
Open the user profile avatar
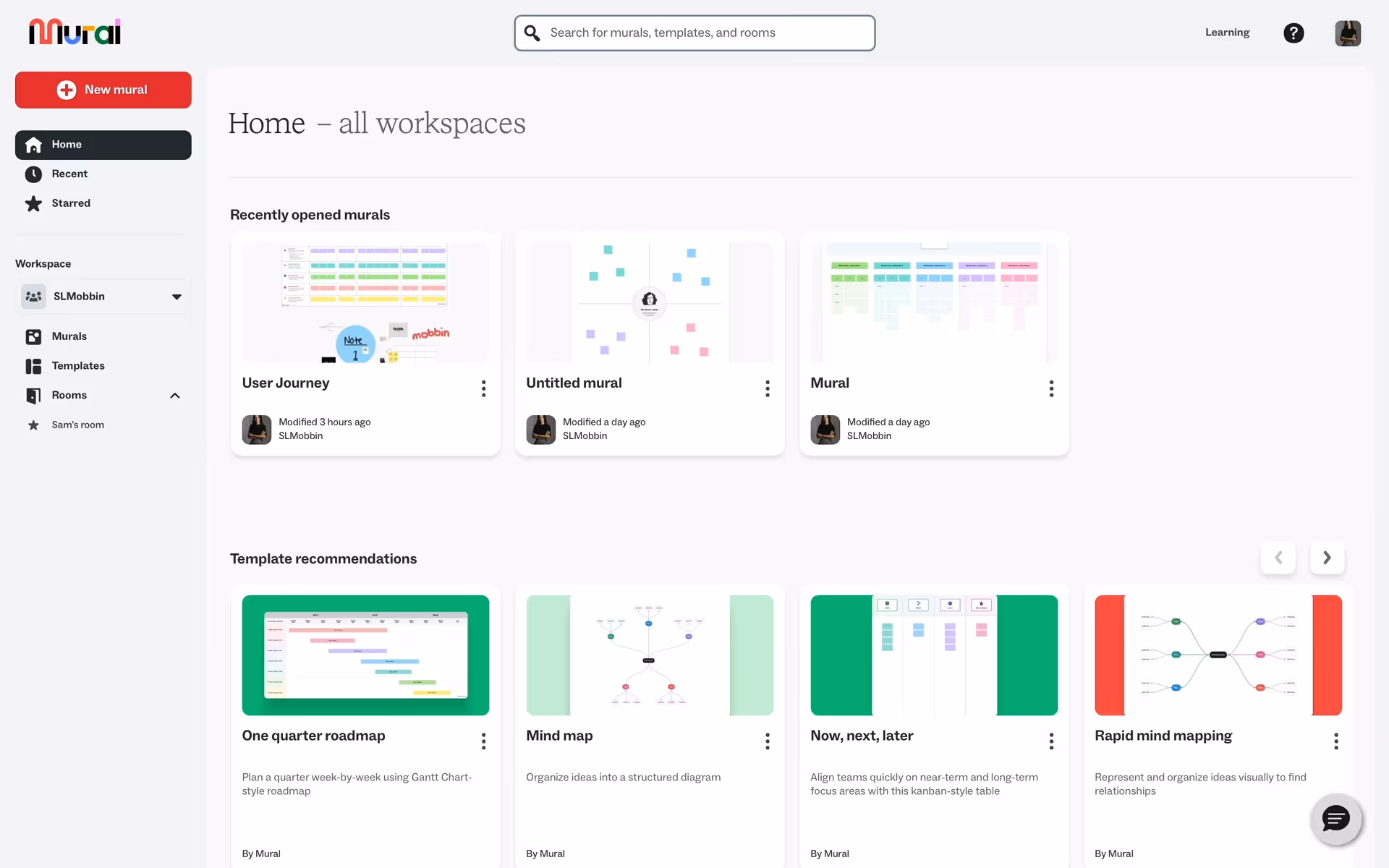tap(1347, 33)
